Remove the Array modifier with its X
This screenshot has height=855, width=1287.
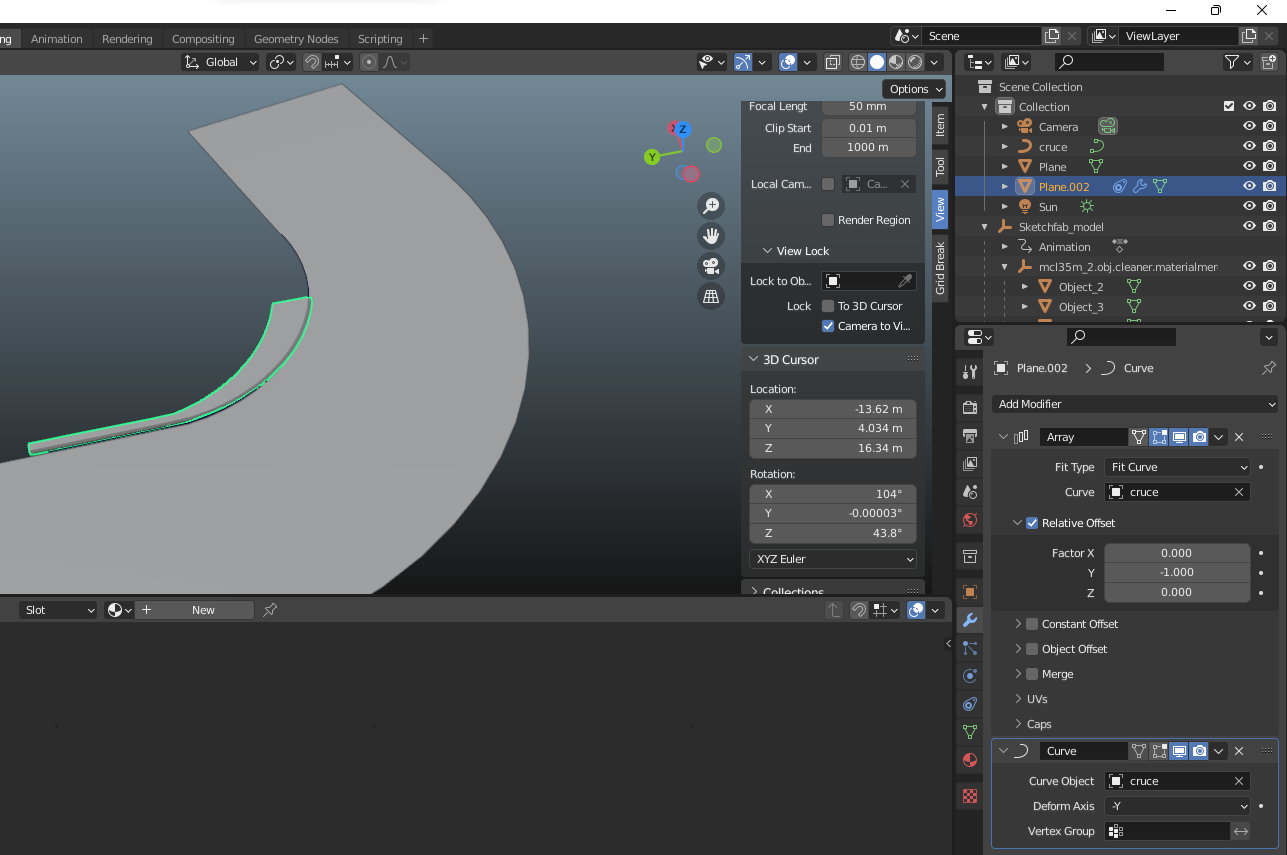(1239, 437)
